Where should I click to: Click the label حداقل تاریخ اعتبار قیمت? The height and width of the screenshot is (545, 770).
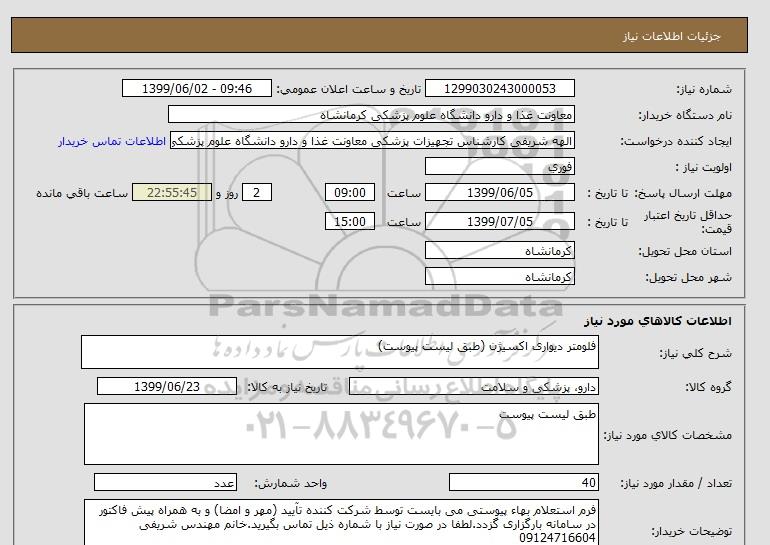coord(688,222)
